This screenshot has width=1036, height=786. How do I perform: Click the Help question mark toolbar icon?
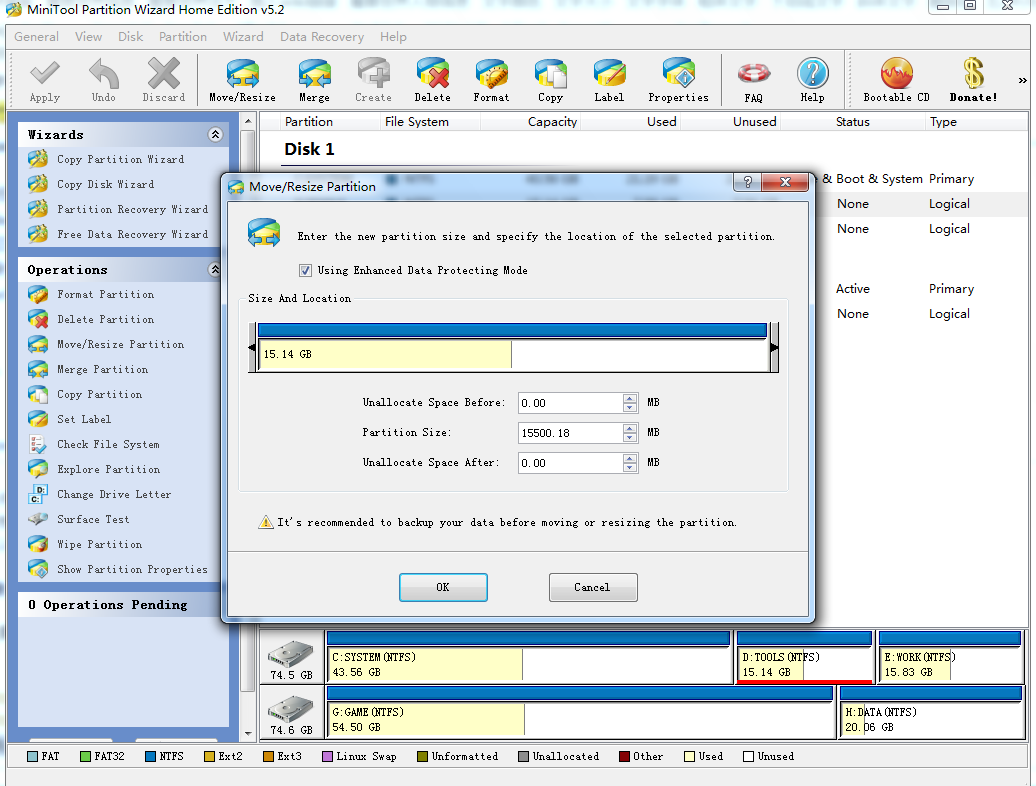point(813,73)
